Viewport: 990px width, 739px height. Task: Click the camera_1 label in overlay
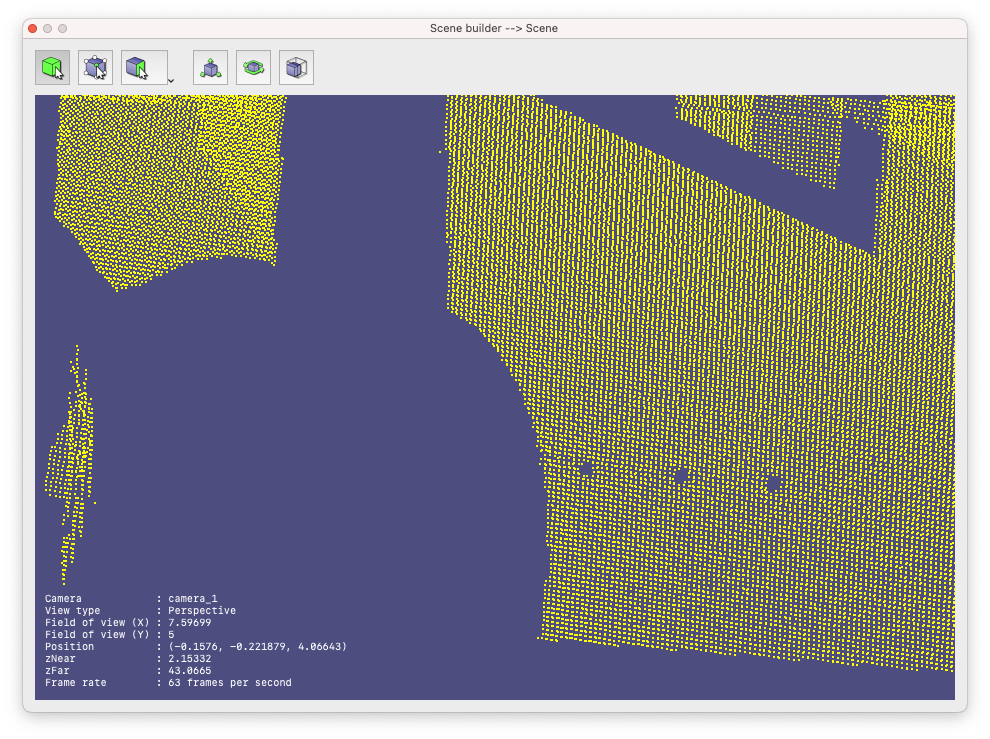pos(192,598)
